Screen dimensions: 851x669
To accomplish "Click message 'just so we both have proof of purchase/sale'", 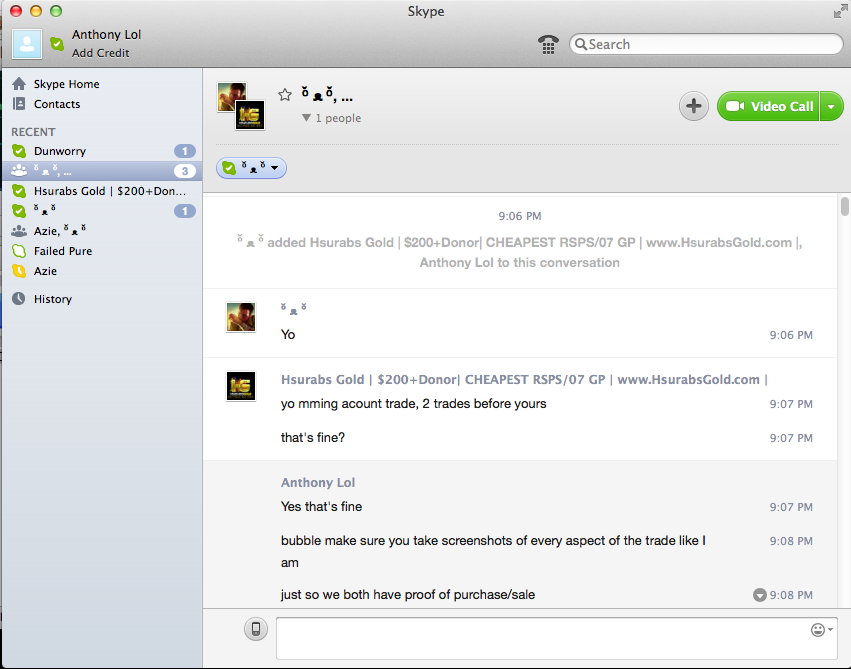I will click(x=408, y=595).
